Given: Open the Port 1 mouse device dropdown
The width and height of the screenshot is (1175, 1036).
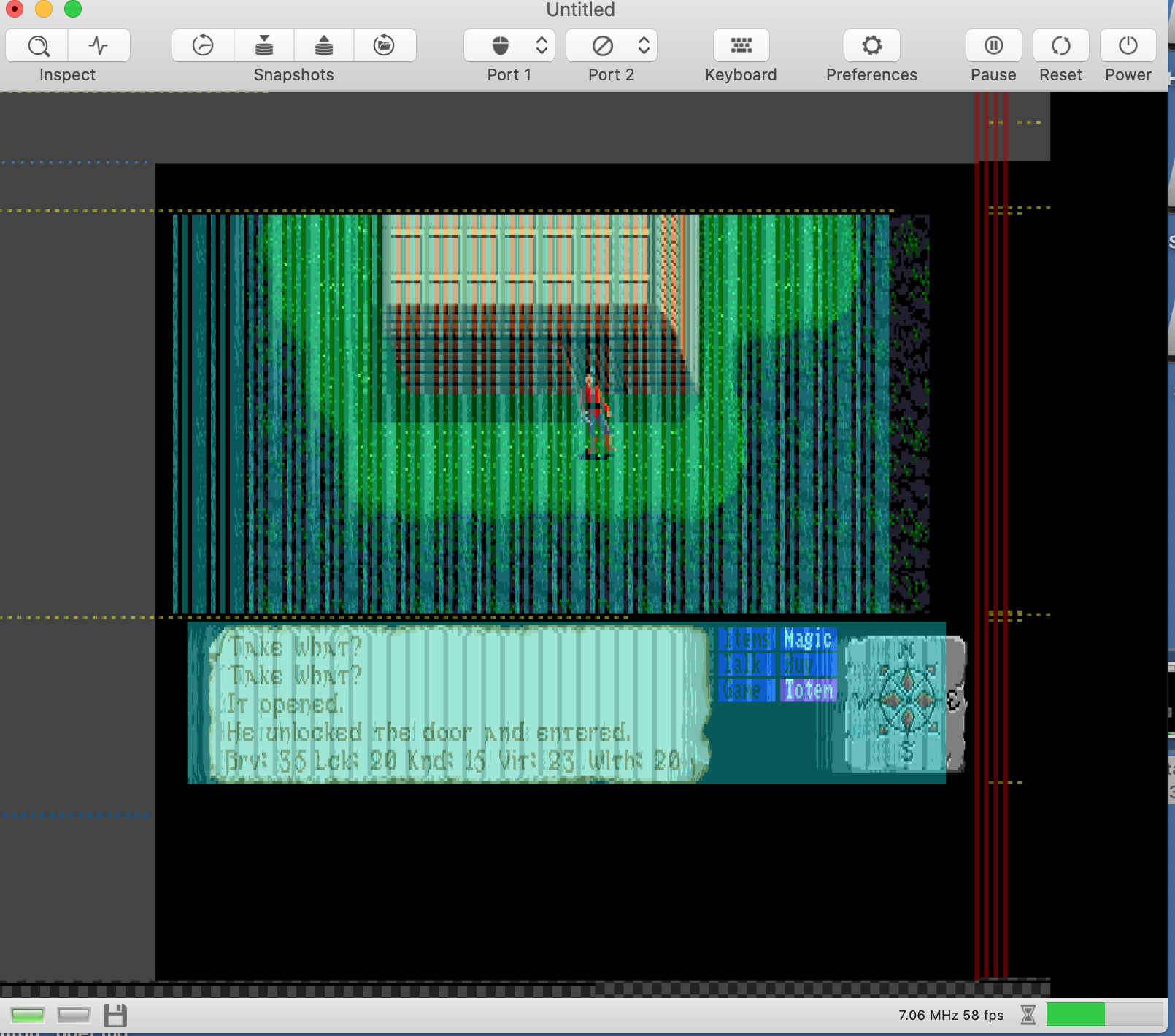Looking at the screenshot, I should pos(509,46).
